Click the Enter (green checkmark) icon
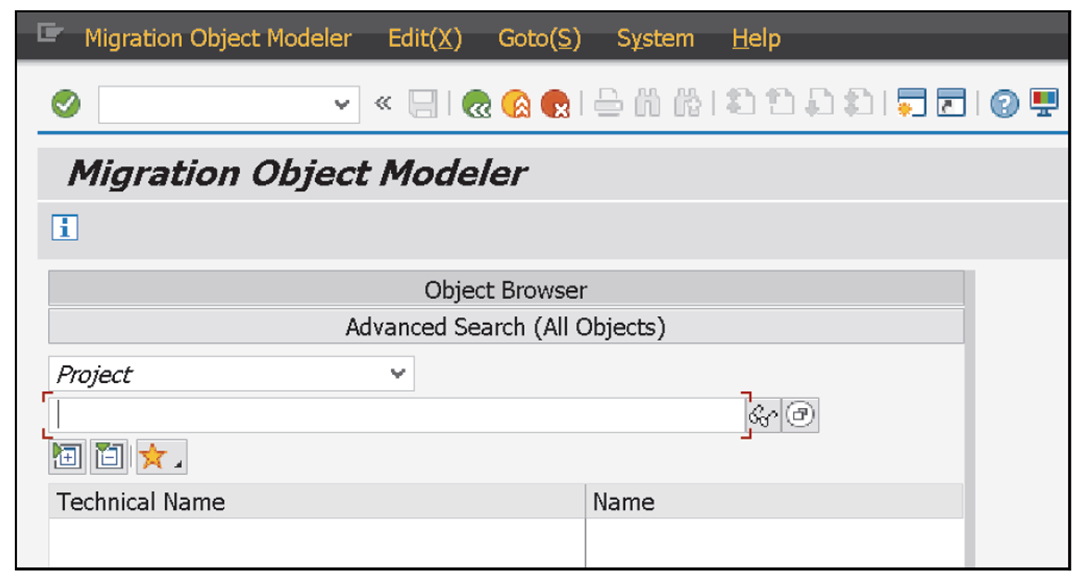The width and height of the screenshot is (1084, 587). [x=65, y=103]
